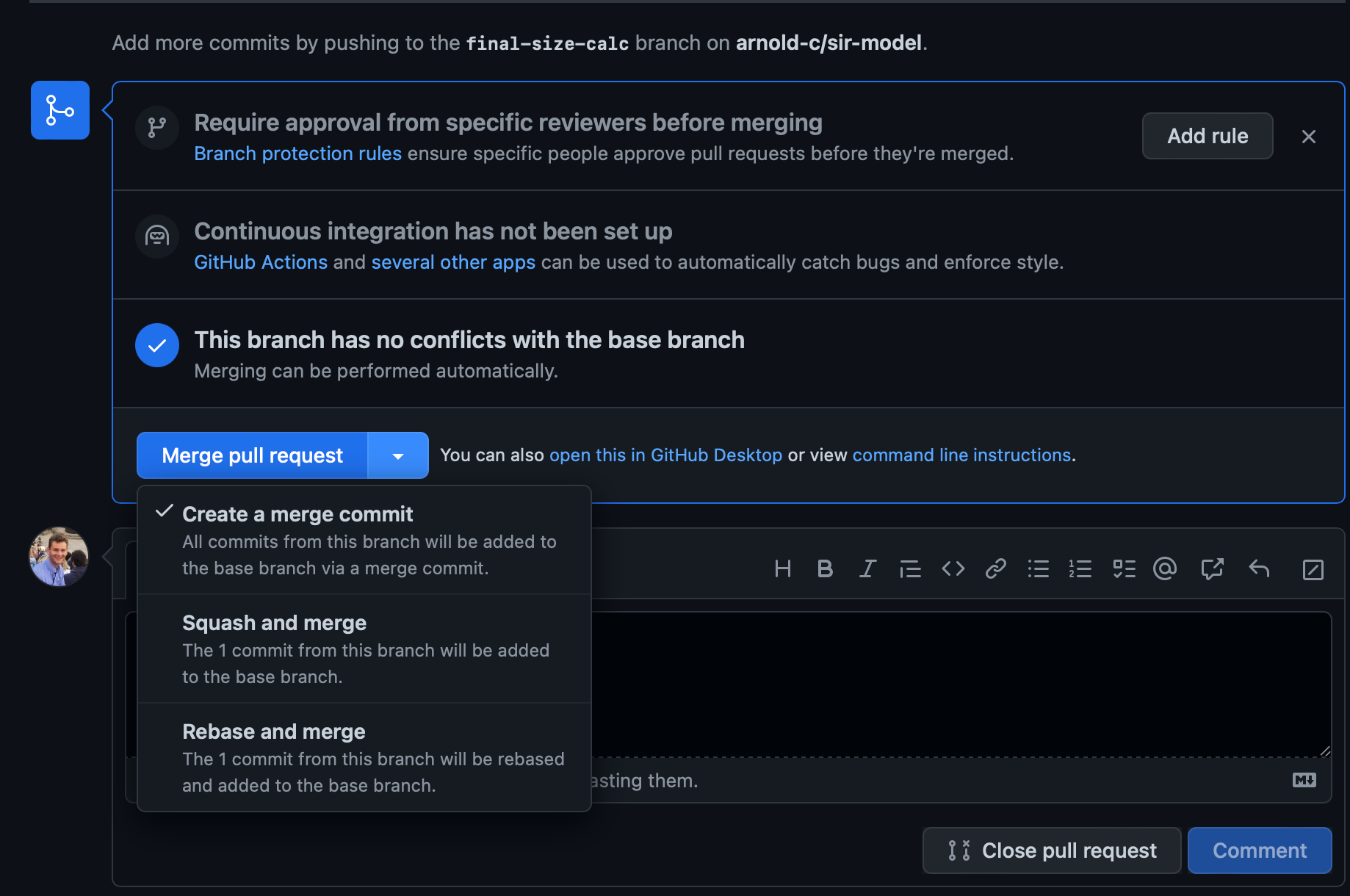Add a link via toolbar icon

pos(995,569)
